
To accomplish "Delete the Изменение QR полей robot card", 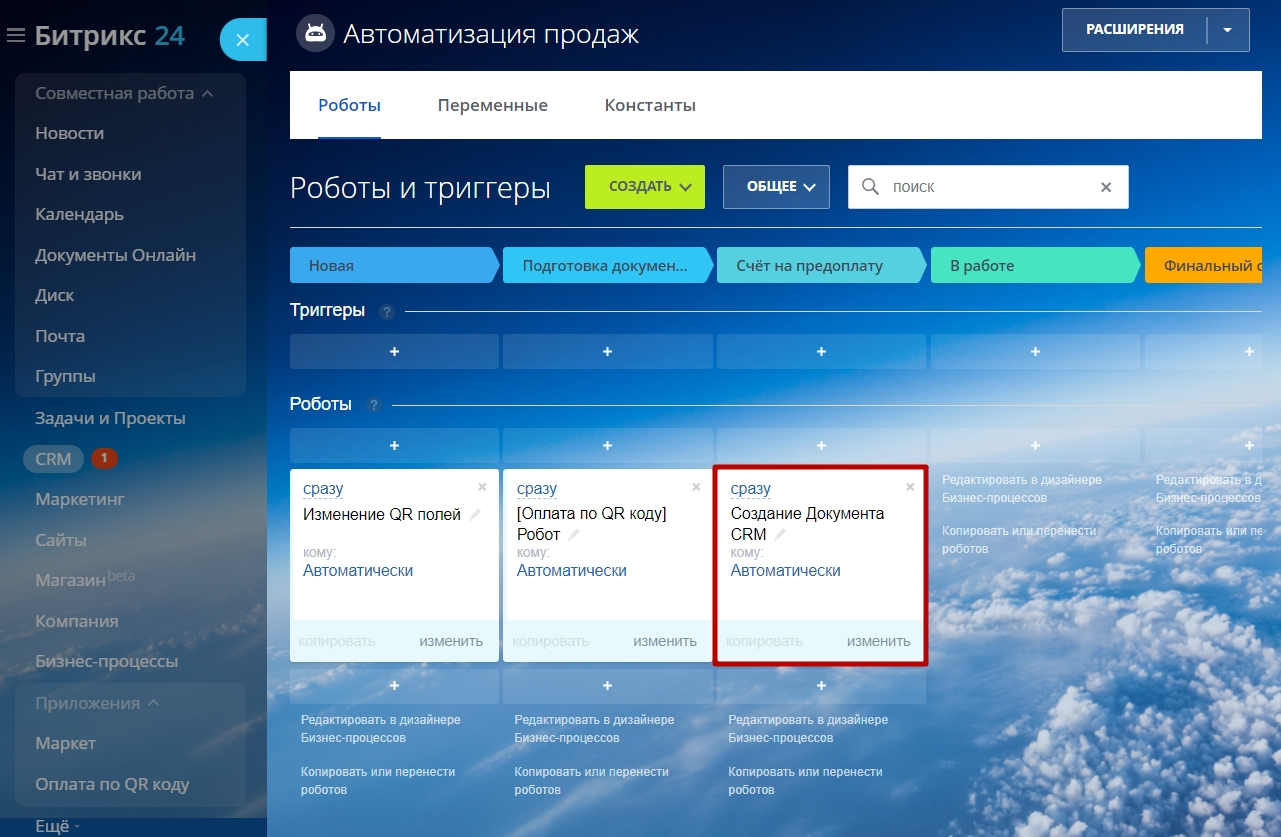I will pos(482,487).
